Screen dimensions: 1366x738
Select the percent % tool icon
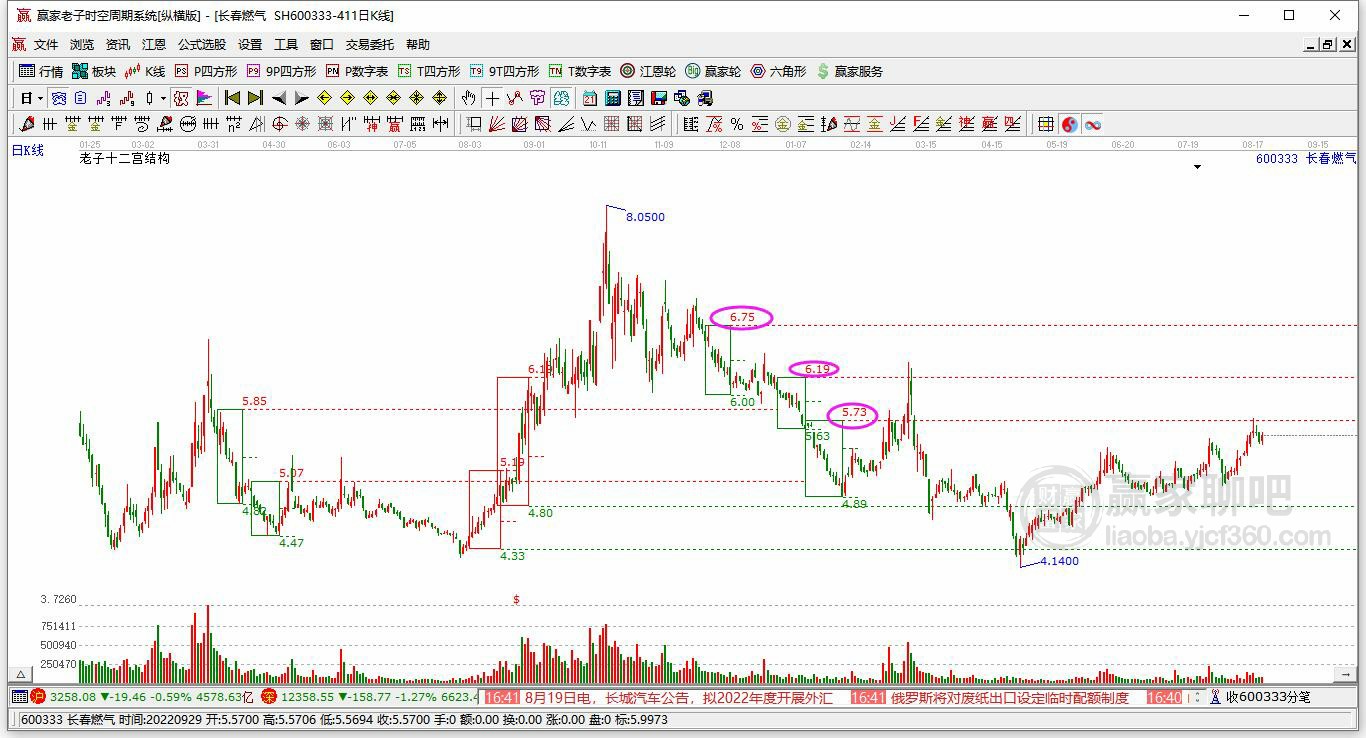pos(737,124)
